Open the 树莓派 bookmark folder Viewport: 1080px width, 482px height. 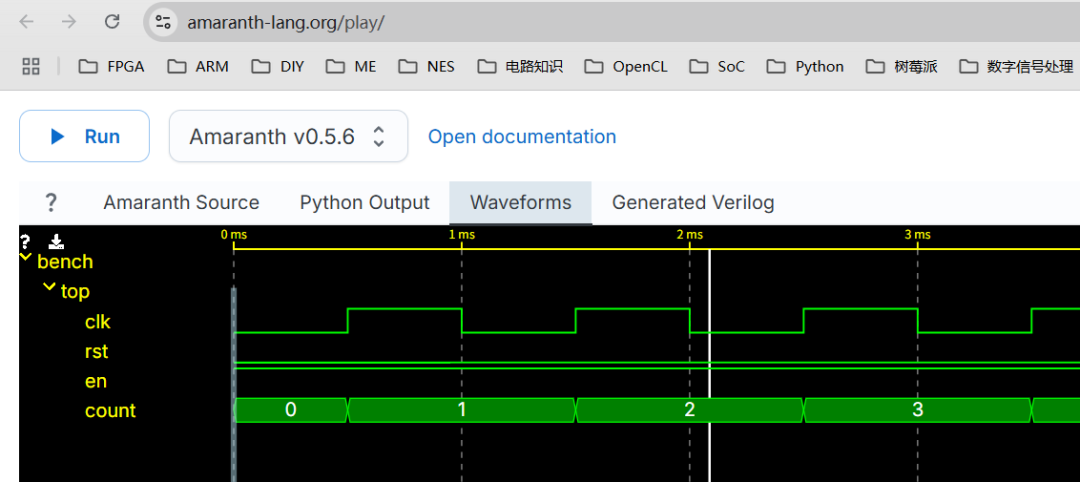click(x=902, y=67)
